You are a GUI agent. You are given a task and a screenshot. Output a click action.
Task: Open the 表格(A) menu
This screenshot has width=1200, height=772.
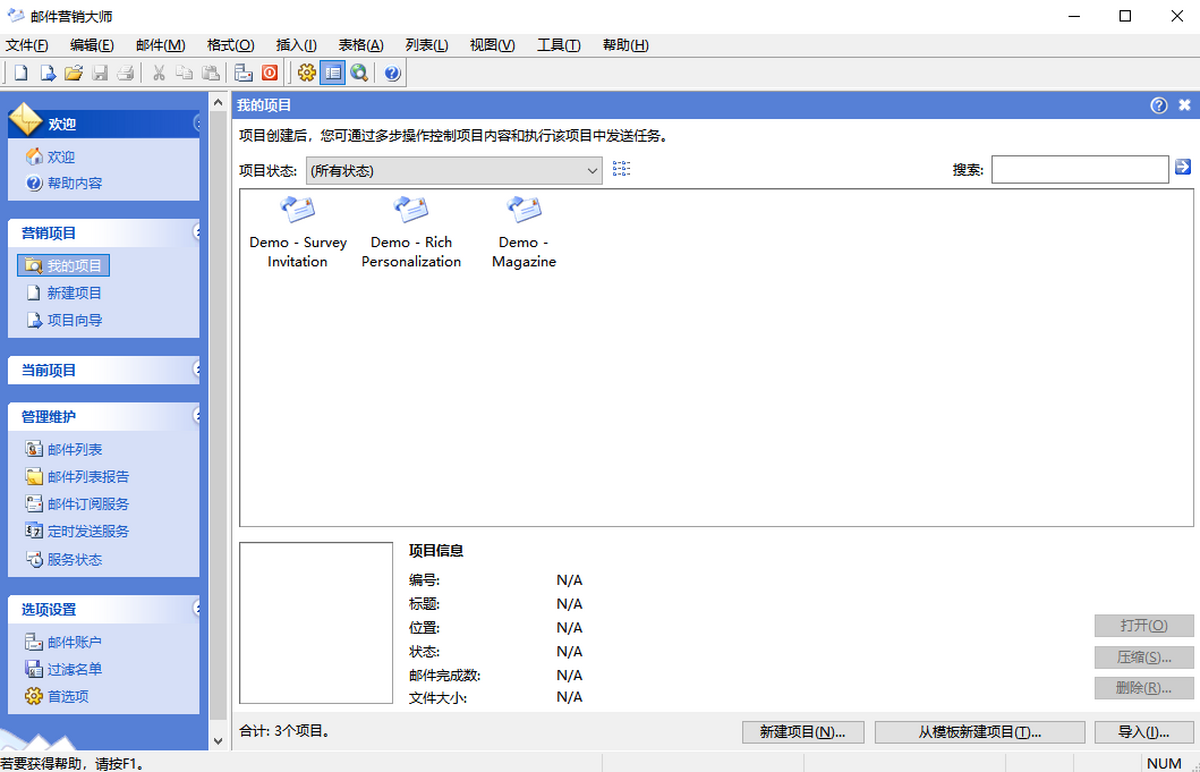tap(361, 45)
